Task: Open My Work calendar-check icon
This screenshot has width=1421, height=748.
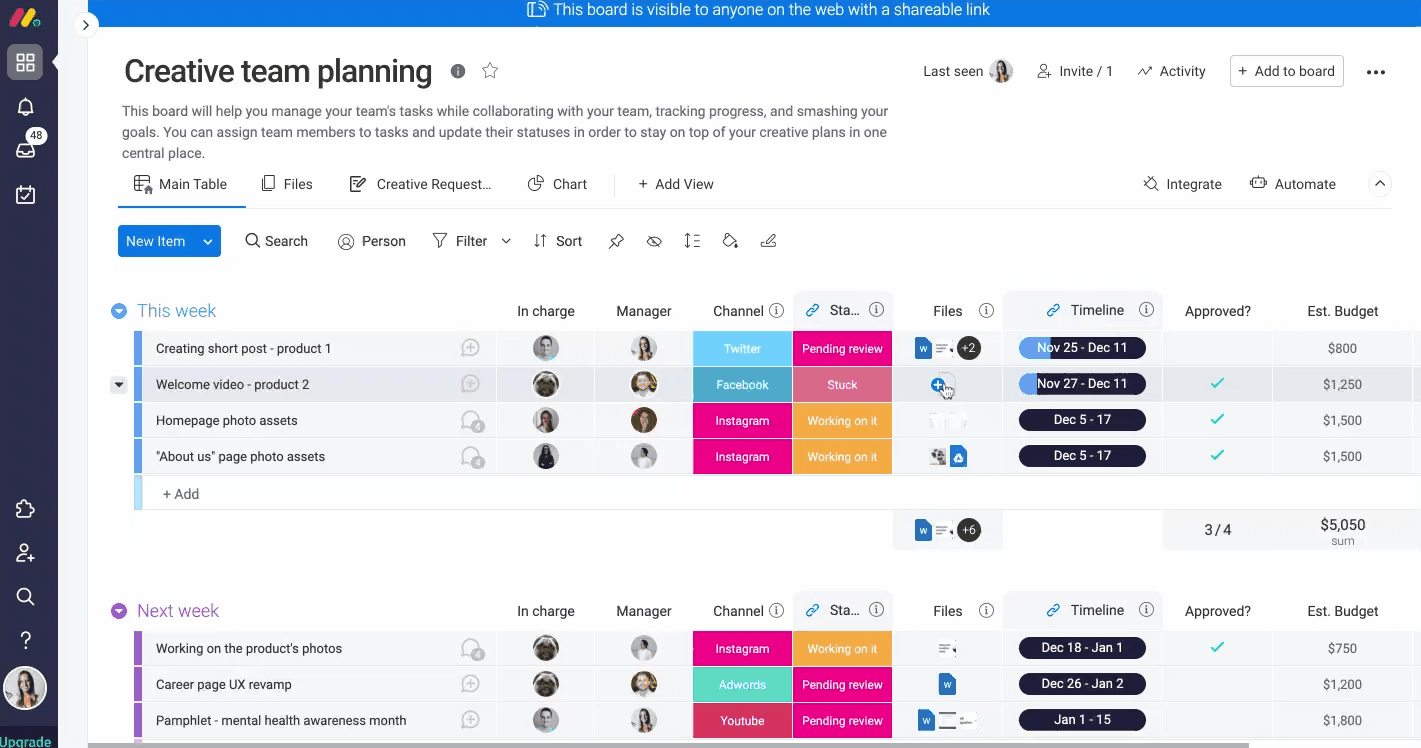Action: click(25, 195)
